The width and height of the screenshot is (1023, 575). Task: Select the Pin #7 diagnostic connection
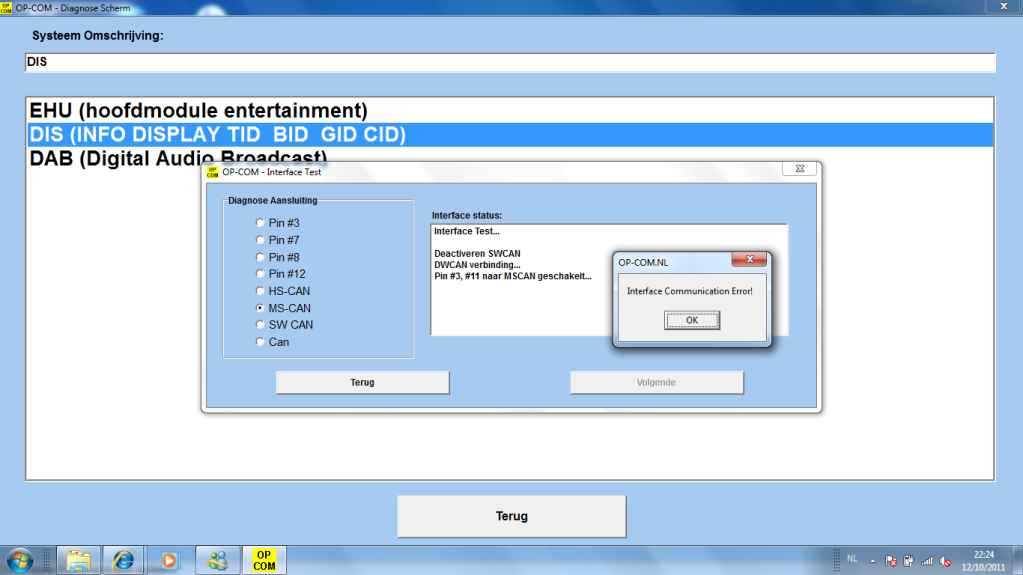261,240
